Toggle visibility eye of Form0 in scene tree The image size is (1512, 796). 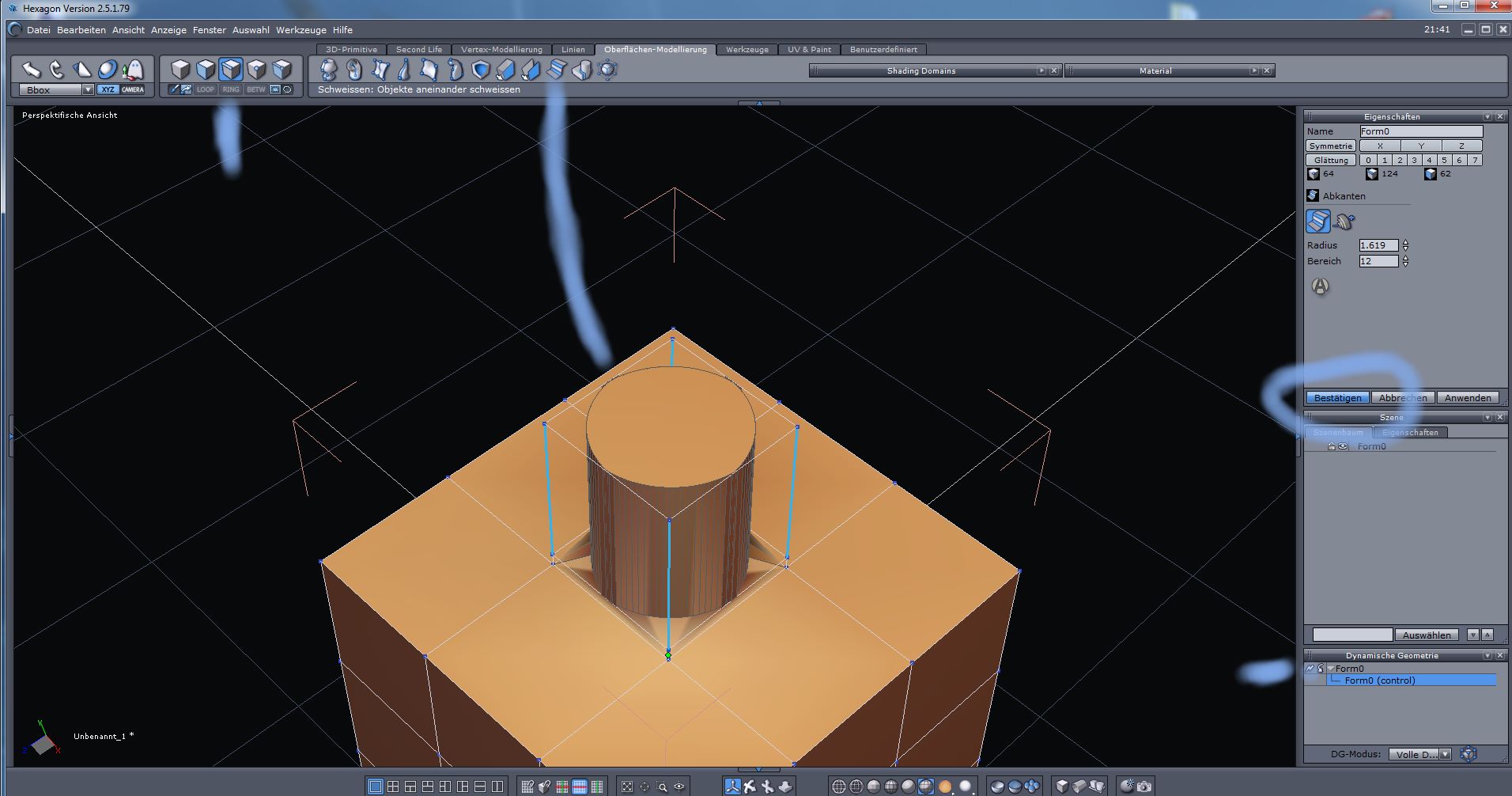click(1343, 446)
